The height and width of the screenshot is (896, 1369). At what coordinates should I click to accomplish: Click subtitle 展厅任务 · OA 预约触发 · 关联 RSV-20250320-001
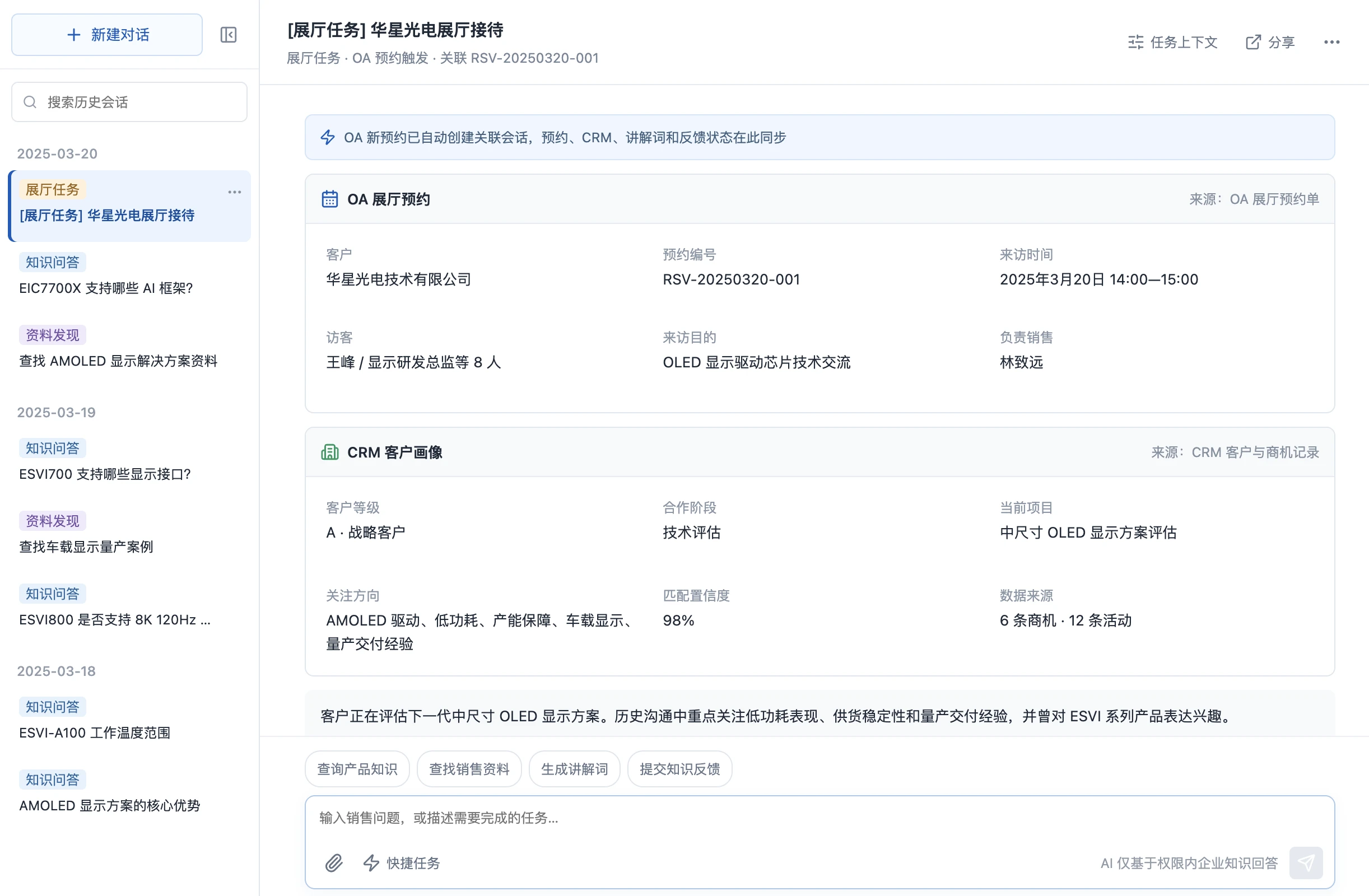(x=443, y=58)
